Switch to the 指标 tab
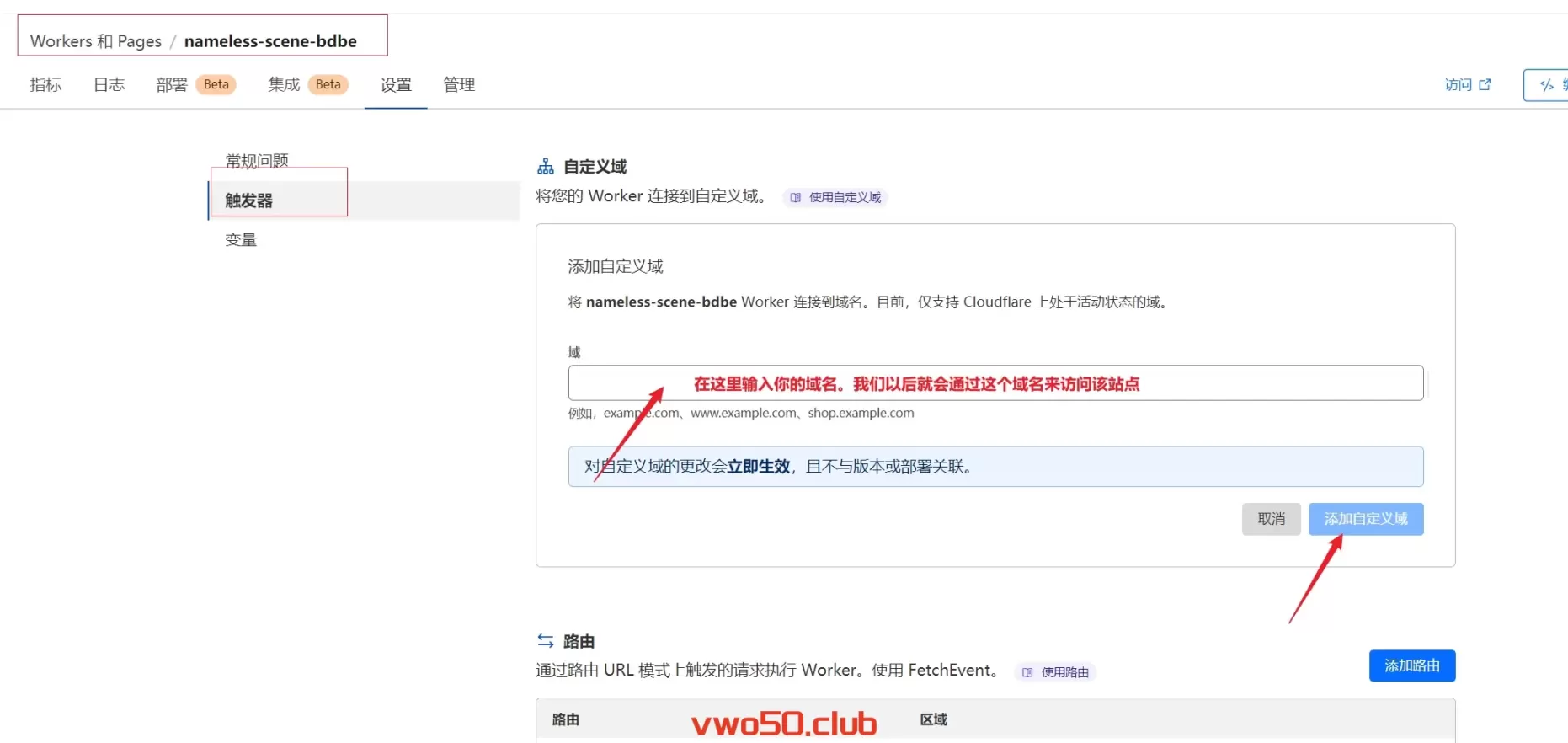This screenshot has height=743, width=1568. [45, 84]
